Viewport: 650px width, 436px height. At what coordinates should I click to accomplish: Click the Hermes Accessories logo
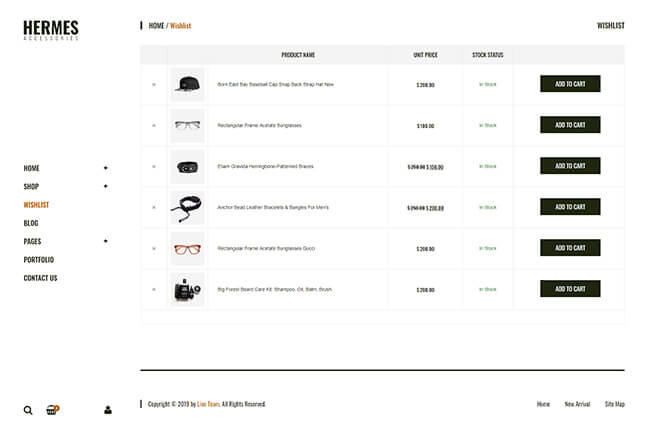coord(50,30)
